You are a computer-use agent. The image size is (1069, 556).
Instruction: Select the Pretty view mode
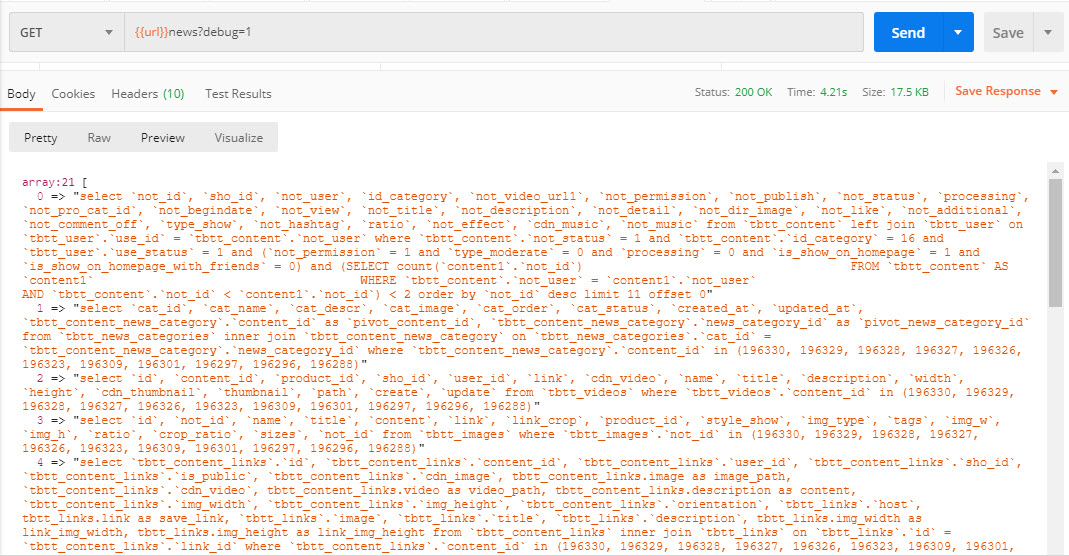(x=40, y=138)
